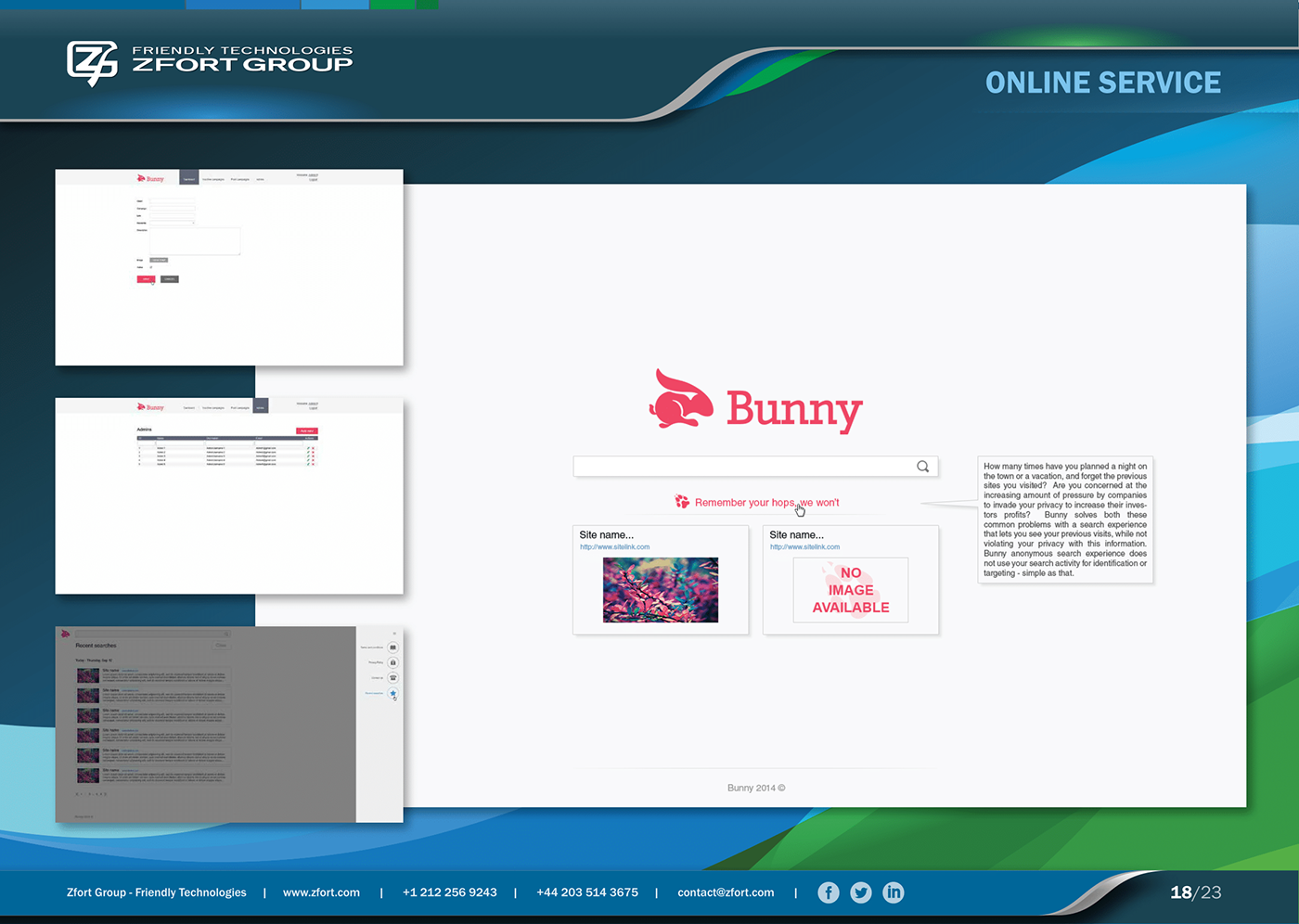Click search bar in Recent searches mockup
This screenshot has height=924, width=1299.
[153, 634]
